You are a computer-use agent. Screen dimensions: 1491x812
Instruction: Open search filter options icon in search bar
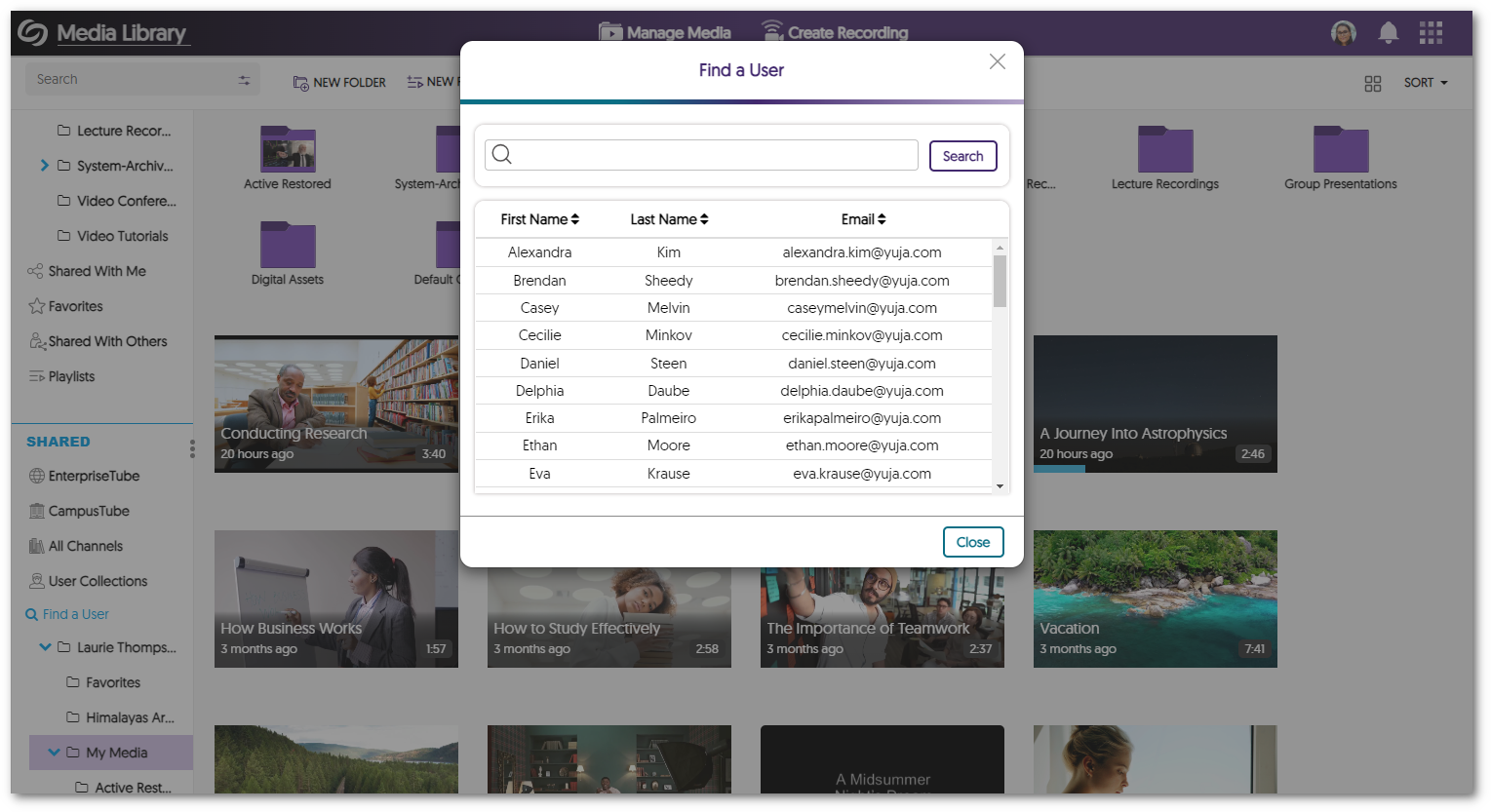tap(244, 79)
